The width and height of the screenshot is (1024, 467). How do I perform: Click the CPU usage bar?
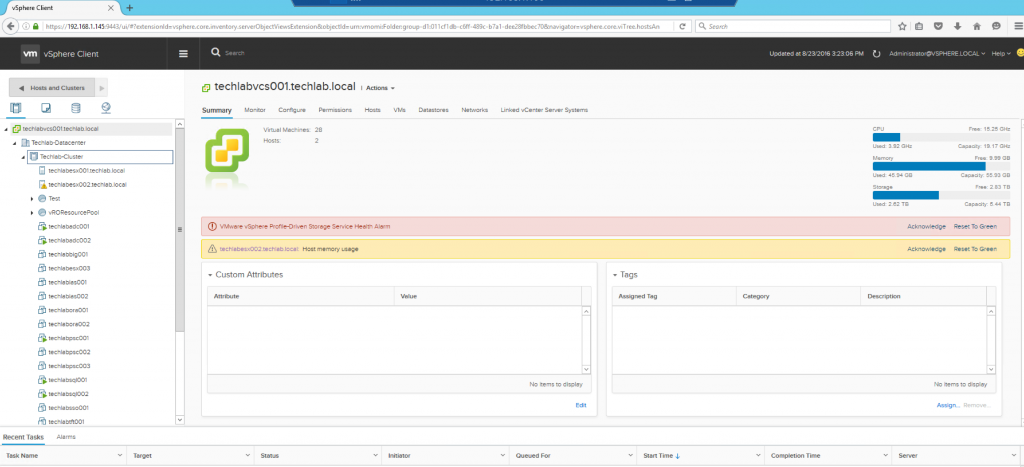point(941,137)
